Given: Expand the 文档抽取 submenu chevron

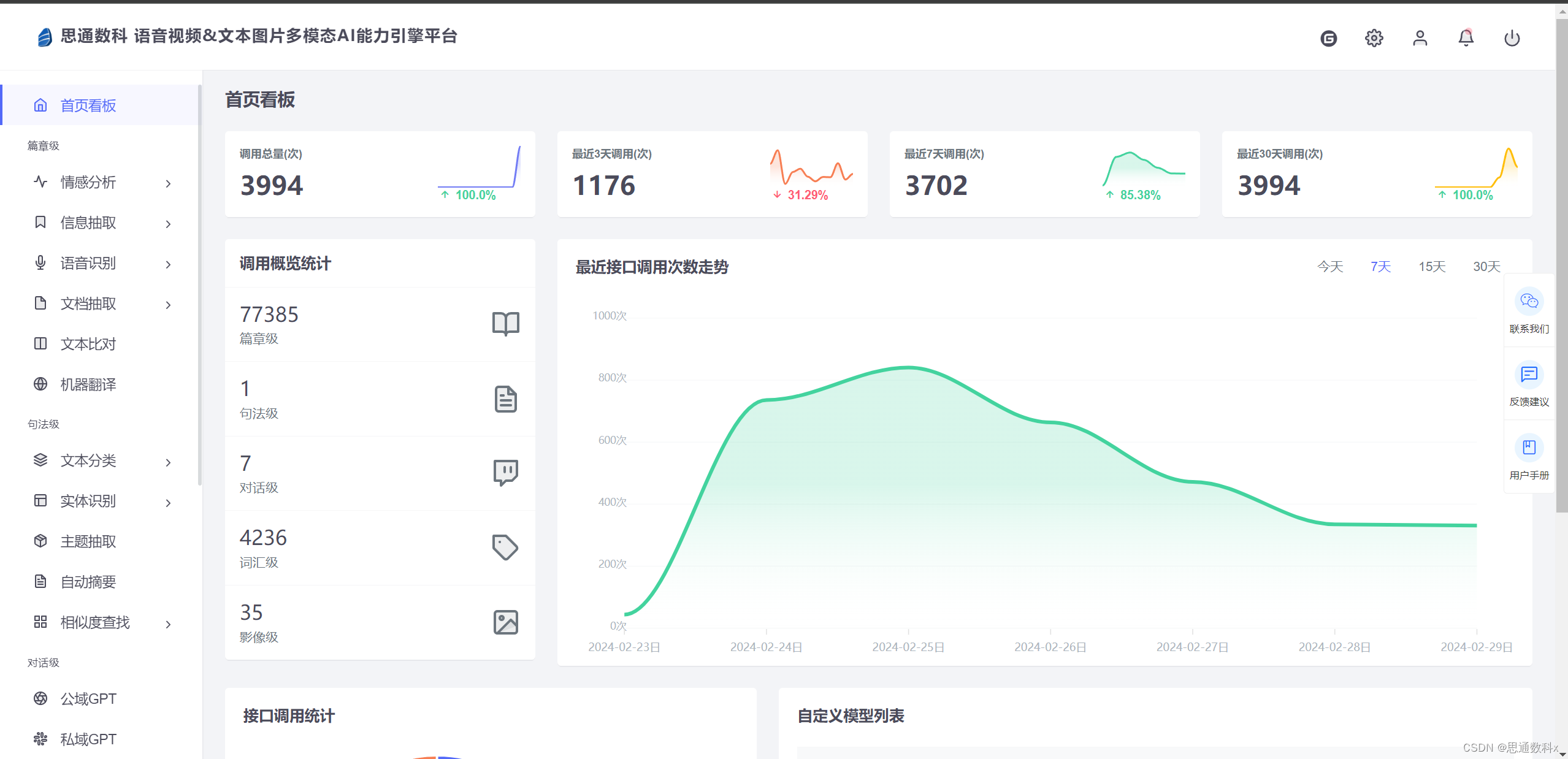Looking at the screenshot, I should click(169, 305).
